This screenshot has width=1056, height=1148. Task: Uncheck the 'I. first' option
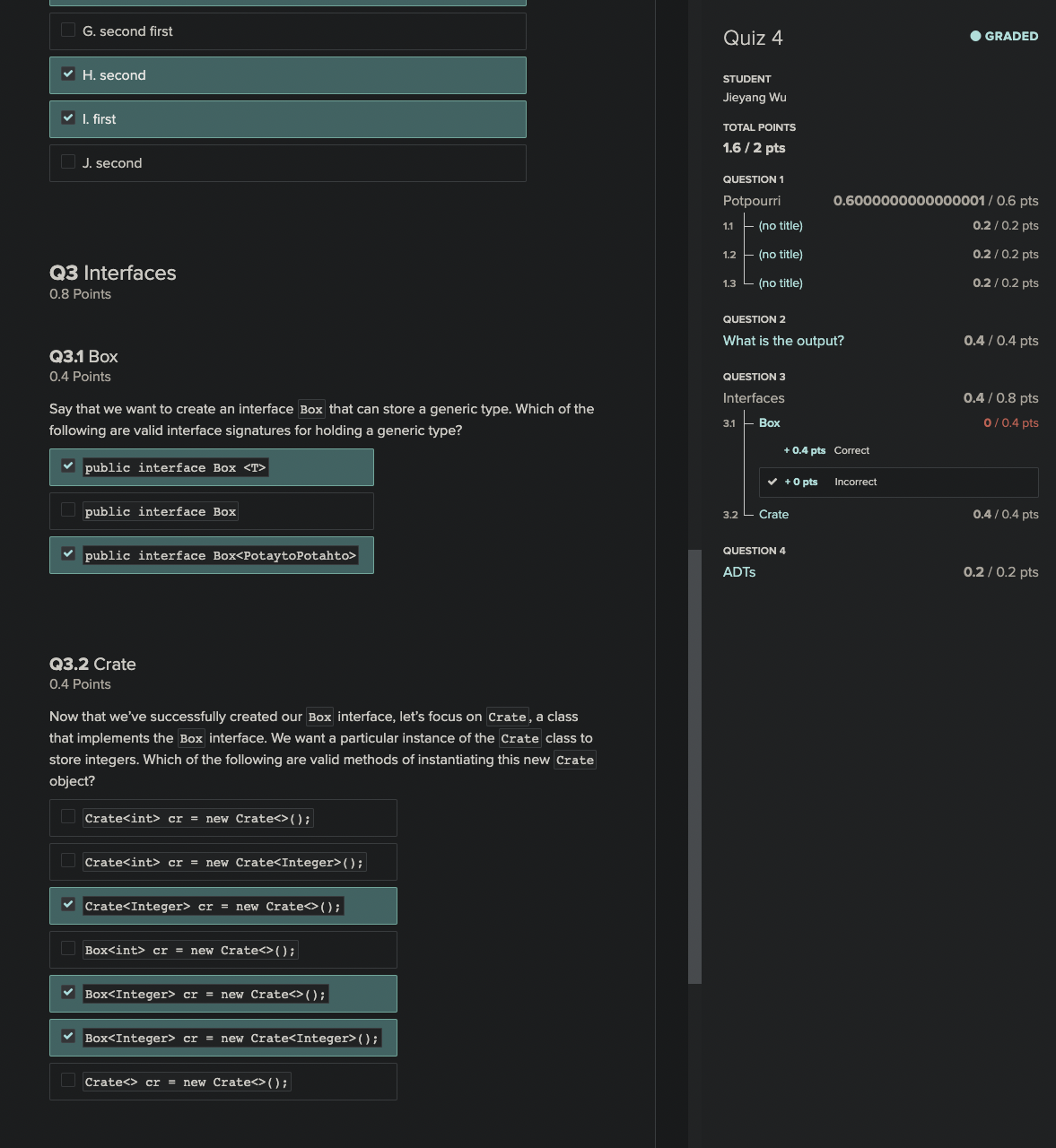(x=68, y=118)
